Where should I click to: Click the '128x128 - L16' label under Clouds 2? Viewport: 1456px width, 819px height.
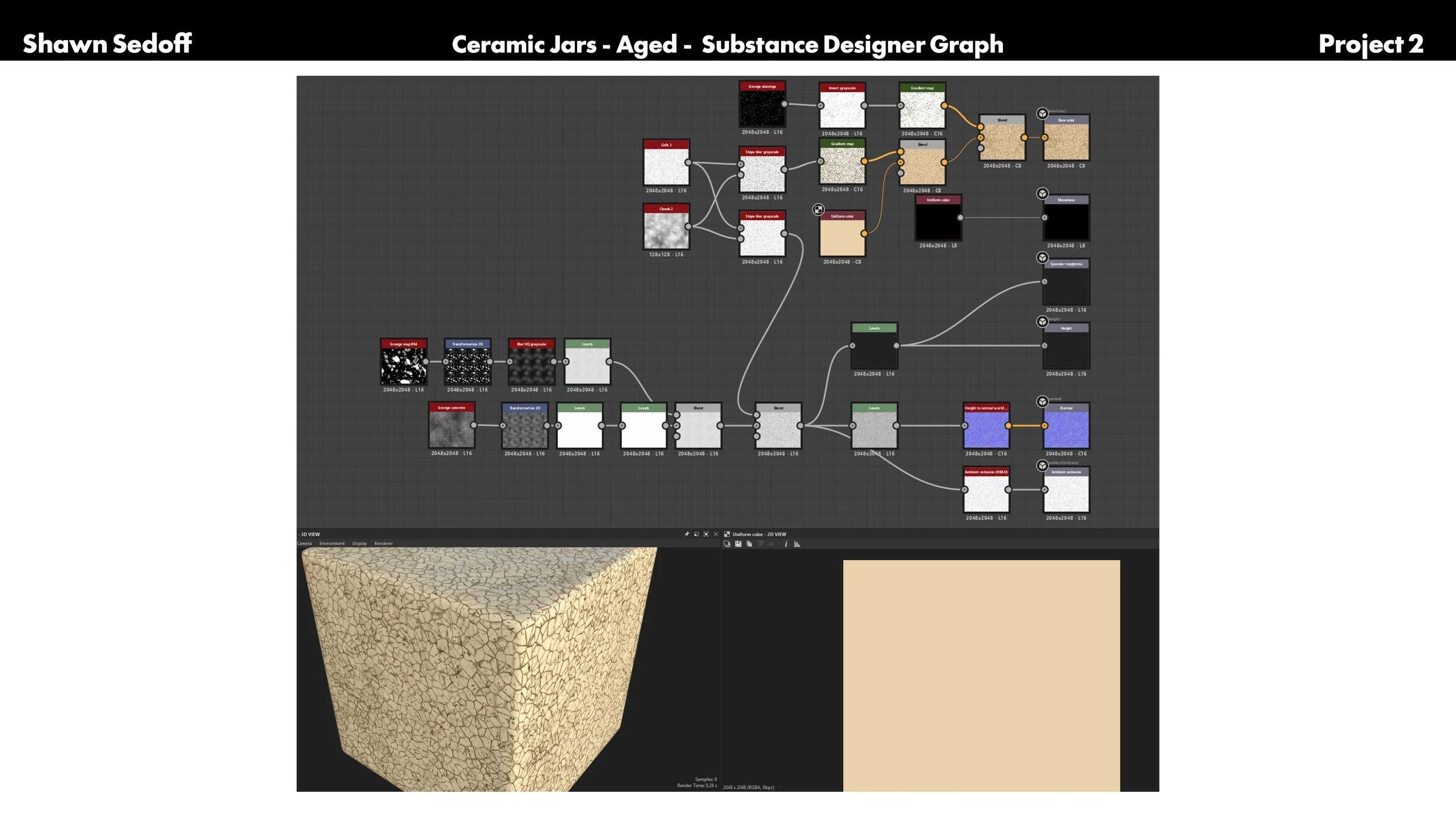coord(666,255)
